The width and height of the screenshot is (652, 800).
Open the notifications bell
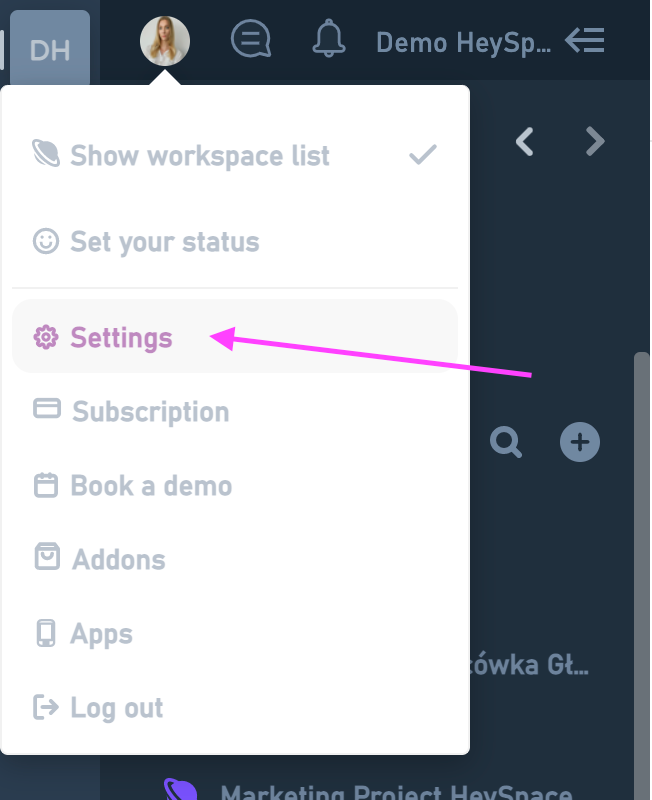tap(328, 41)
